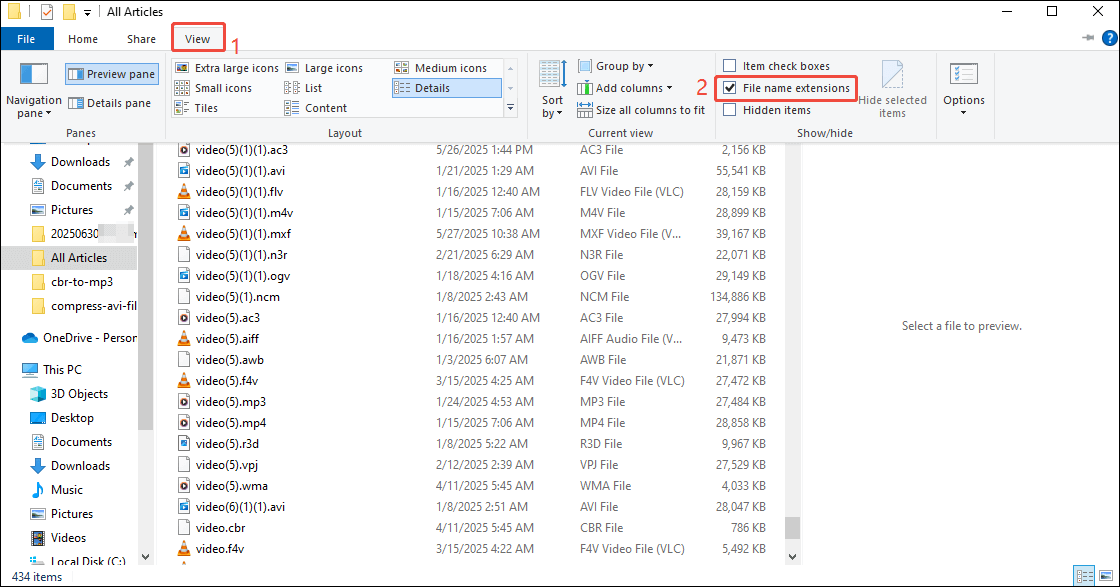Click navigation pane scroll down arrow
This screenshot has width=1120, height=587.
click(x=145, y=556)
